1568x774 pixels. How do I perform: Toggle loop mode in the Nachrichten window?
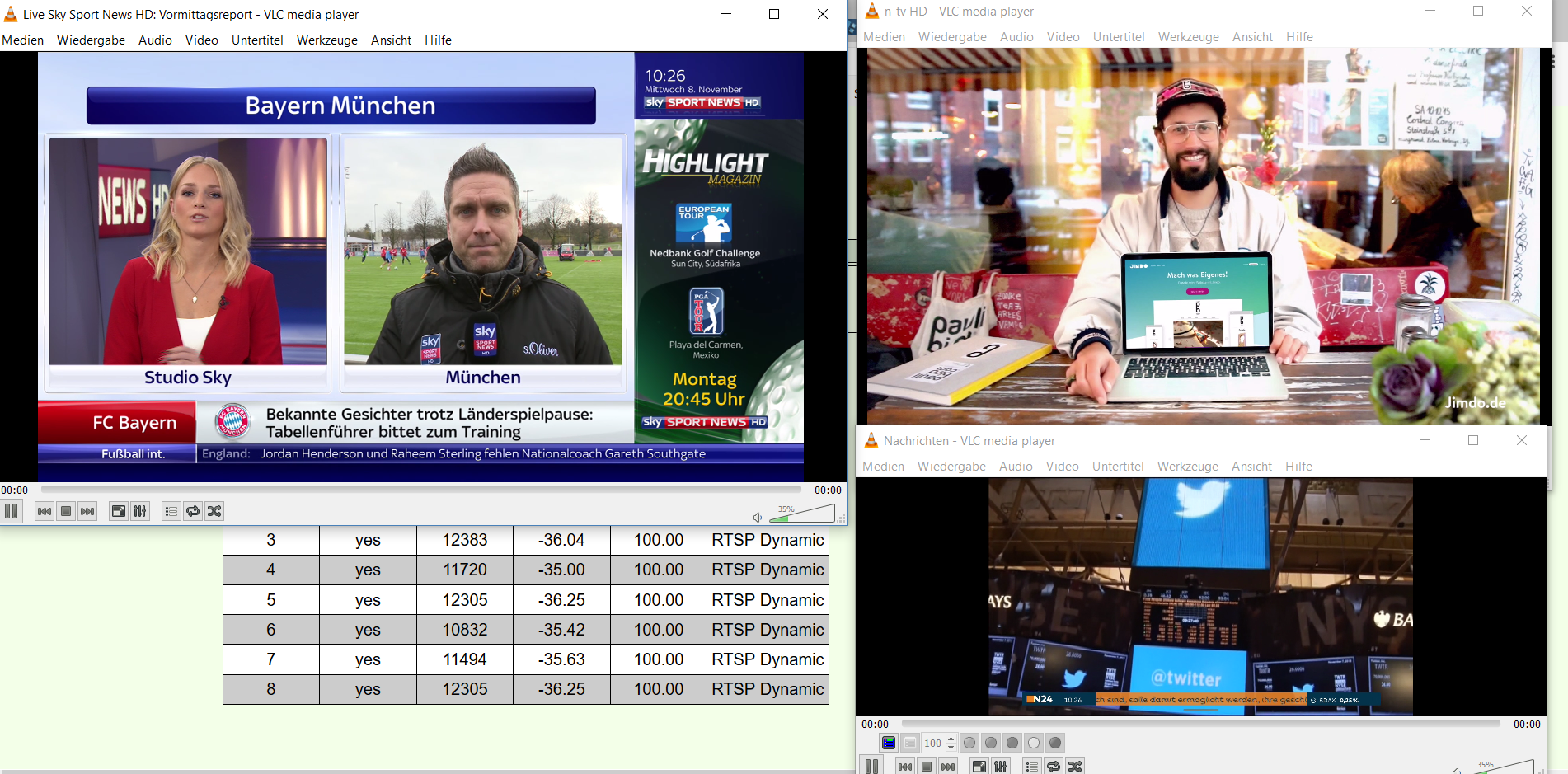1054,766
